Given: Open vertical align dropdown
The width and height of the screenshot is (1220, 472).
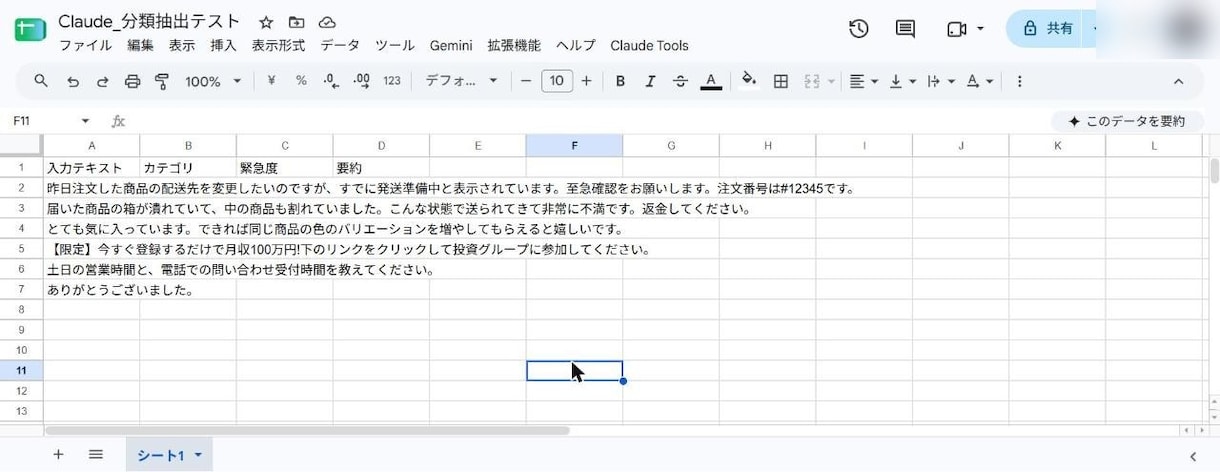Looking at the screenshot, I should click(903, 81).
